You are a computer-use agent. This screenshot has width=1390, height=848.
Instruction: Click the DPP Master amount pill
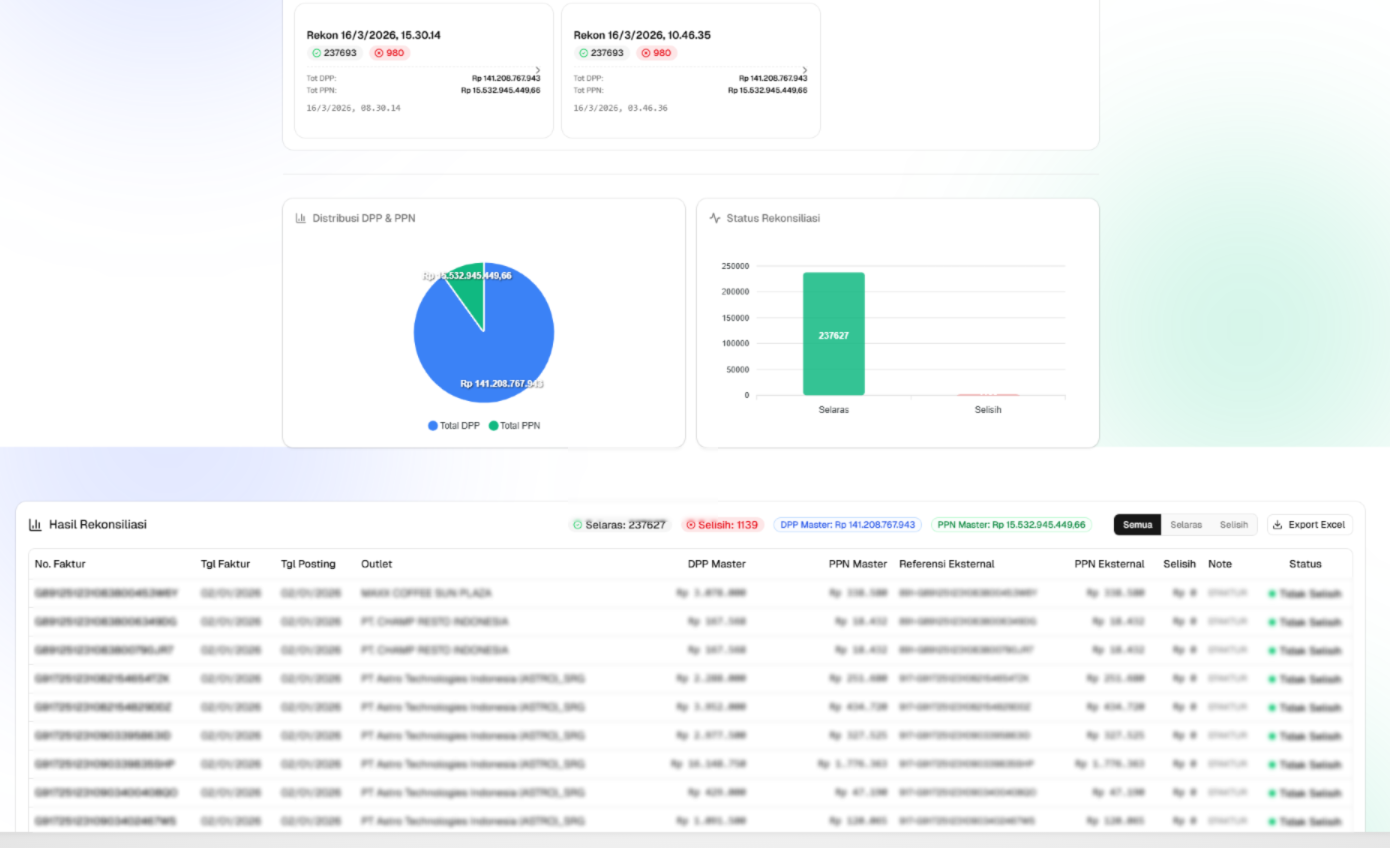click(x=849, y=524)
